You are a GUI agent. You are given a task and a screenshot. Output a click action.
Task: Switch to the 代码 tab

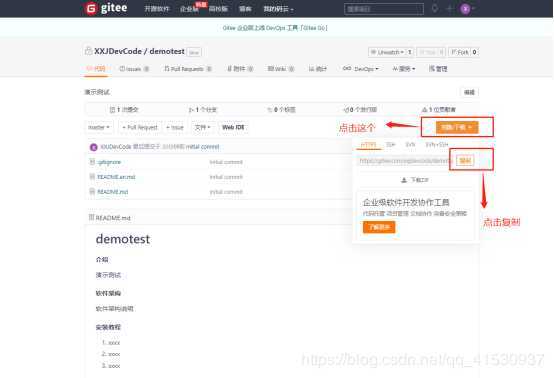(x=96, y=69)
